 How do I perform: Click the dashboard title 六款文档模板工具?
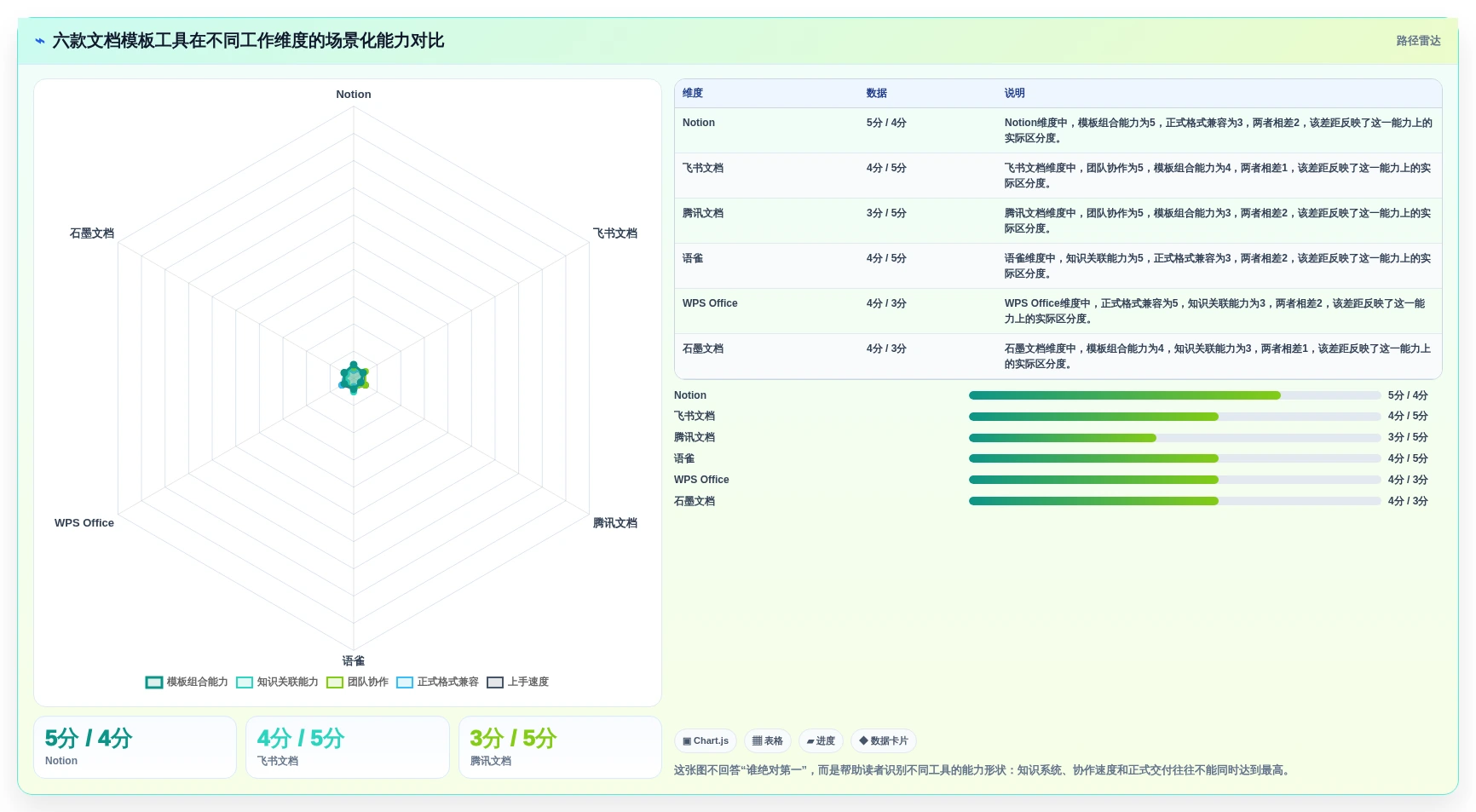click(248, 41)
